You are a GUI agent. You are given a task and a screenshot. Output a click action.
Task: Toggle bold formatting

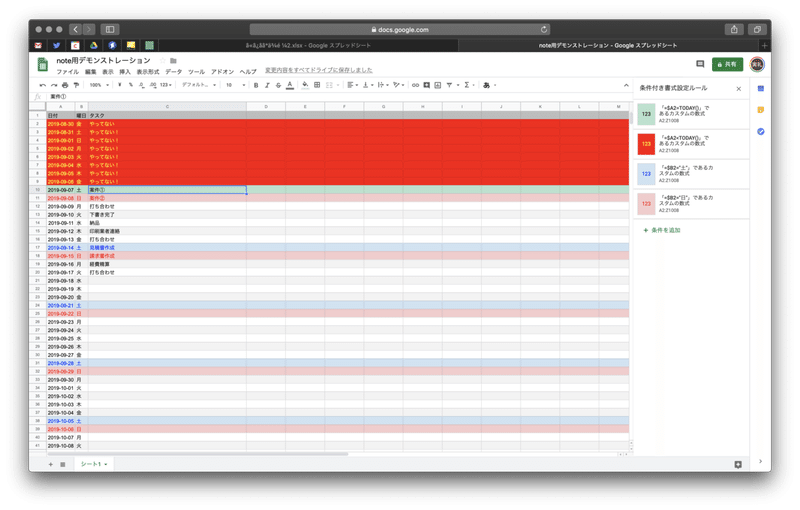coord(256,85)
